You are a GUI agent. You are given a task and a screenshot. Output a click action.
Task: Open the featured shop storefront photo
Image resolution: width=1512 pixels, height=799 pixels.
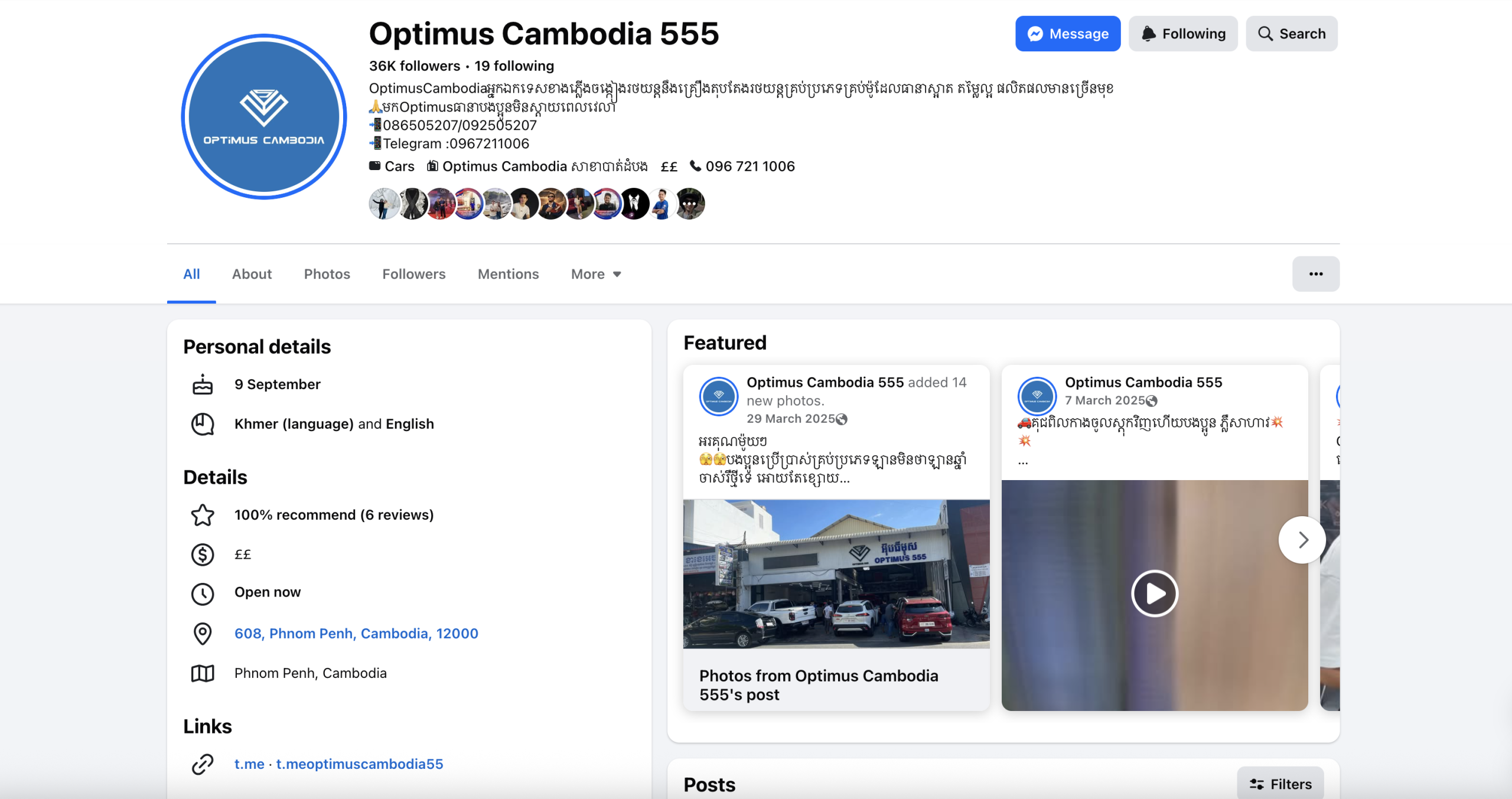tap(836, 574)
